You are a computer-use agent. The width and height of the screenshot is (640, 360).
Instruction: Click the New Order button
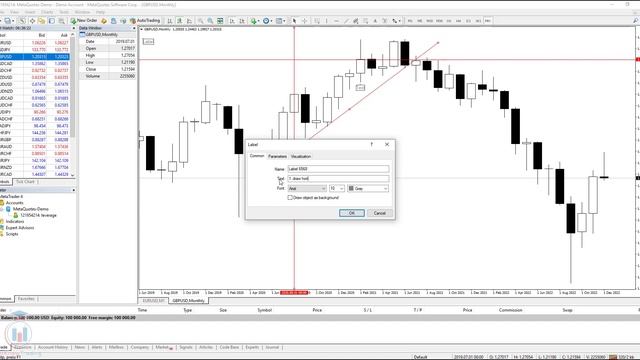tap(84, 20)
